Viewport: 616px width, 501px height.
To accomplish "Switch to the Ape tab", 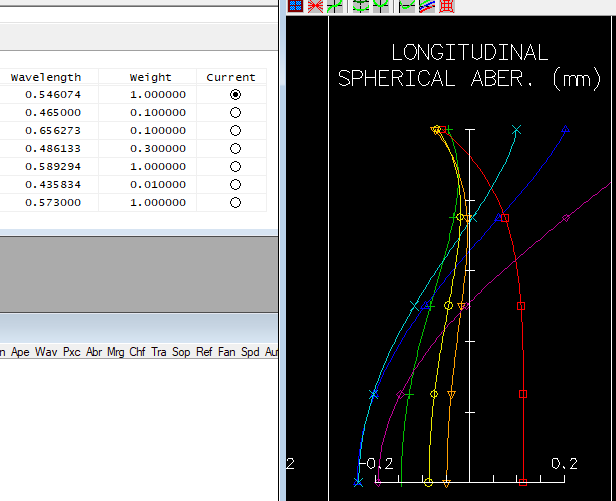I will pyautogui.click(x=20, y=352).
